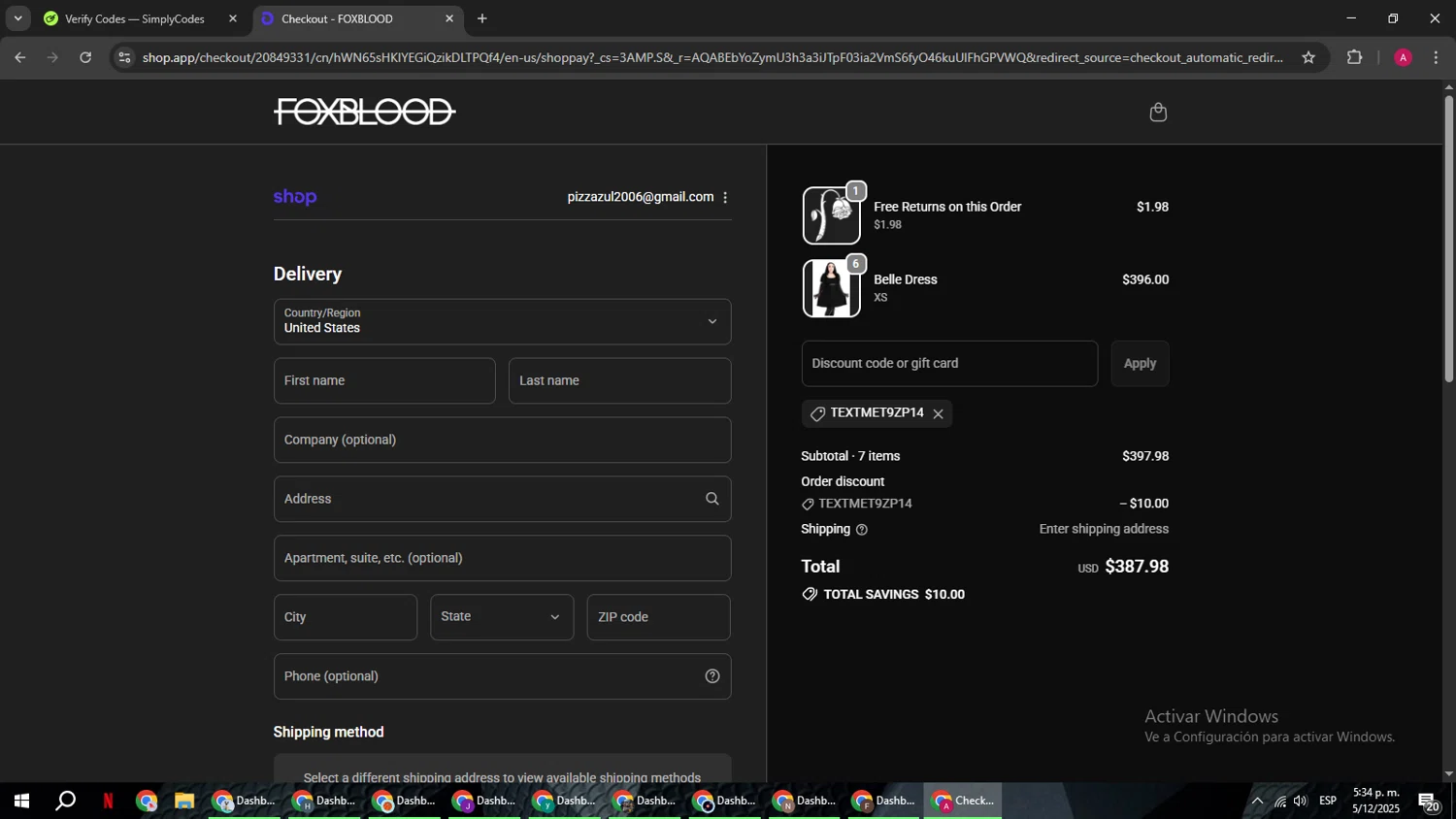
Task: Show phone number help tooltip icon
Action: coord(712,676)
